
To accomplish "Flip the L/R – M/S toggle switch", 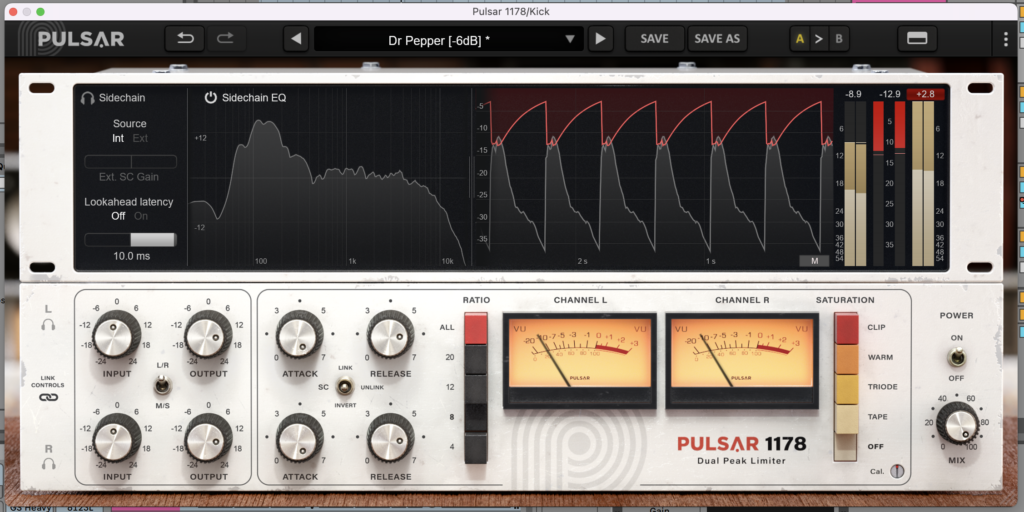I will click(161, 386).
